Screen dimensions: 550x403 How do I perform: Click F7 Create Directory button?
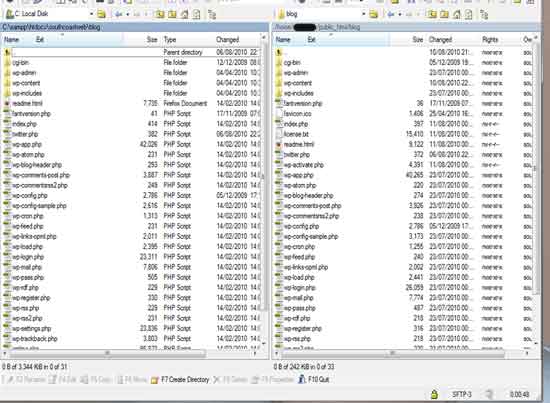point(180,380)
